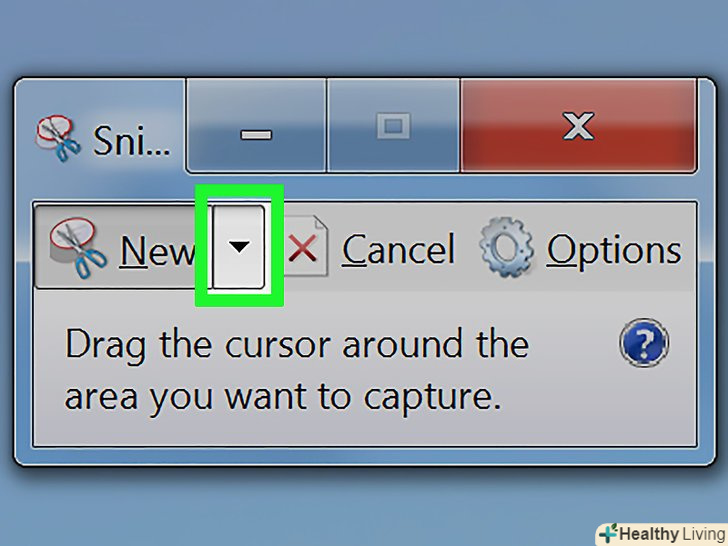Click the truncated 'Sni...' window title
Screen dimensions: 728x546
tap(131, 141)
